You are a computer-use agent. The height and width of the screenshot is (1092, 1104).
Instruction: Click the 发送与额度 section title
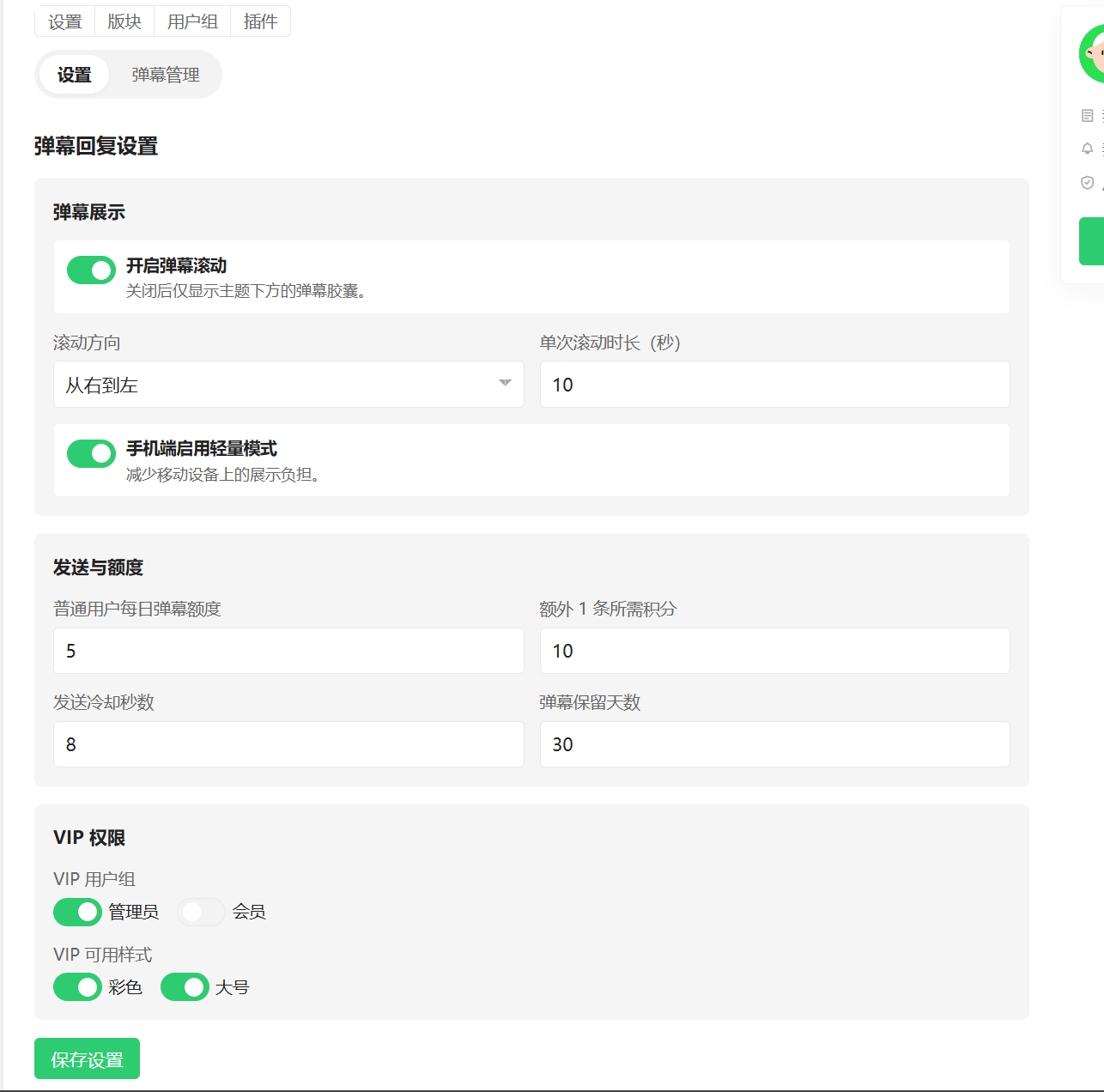(98, 567)
